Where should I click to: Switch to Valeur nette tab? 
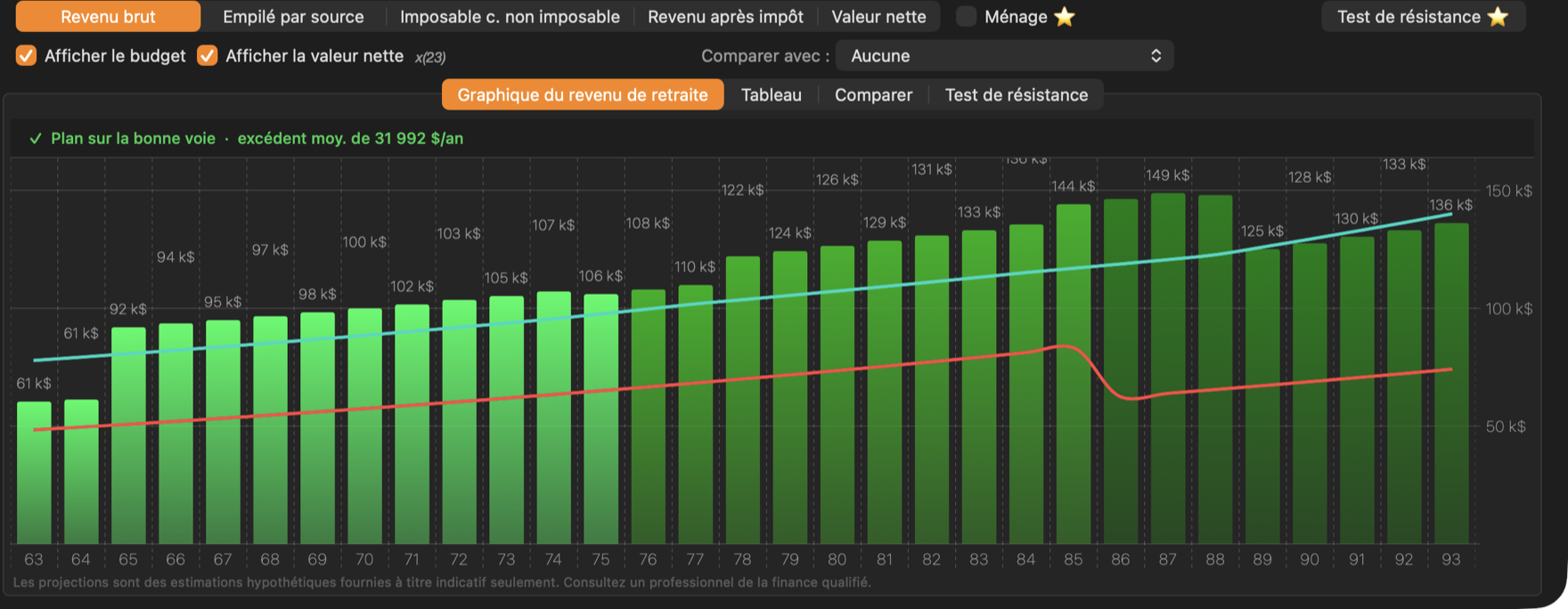878,17
